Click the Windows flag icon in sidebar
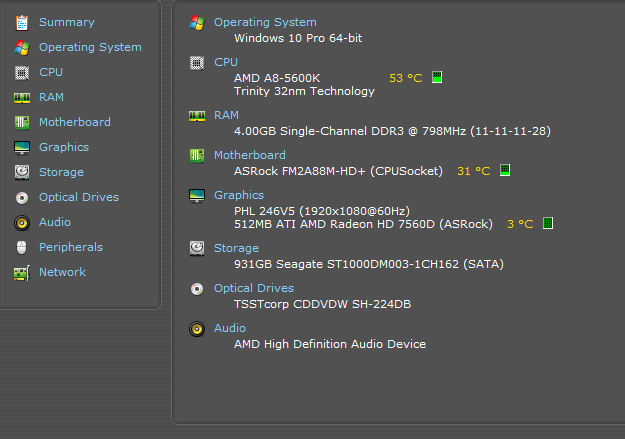This screenshot has height=439, width=625. point(21,47)
